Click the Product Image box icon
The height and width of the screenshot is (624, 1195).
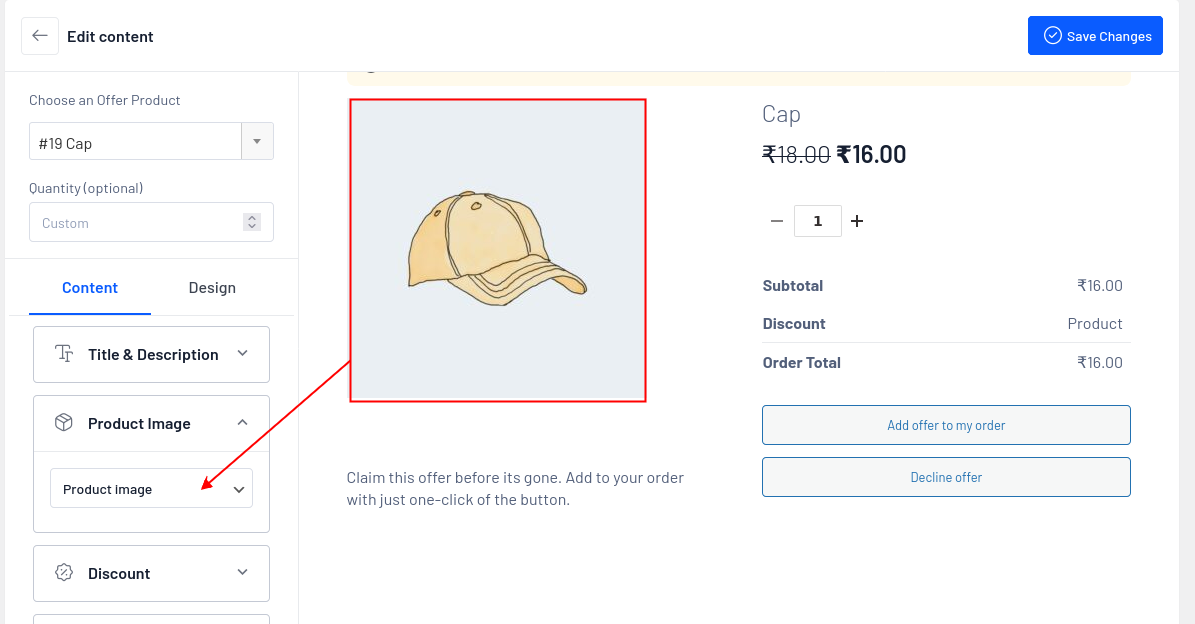click(64, 423)
